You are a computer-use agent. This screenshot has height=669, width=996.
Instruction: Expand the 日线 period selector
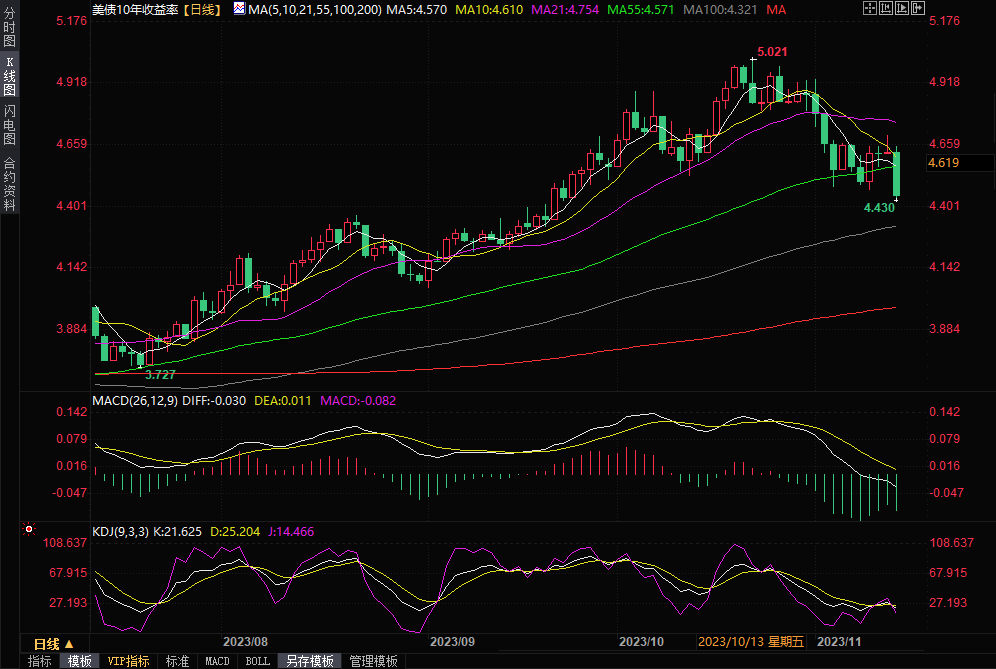click(x=53, y=643)
